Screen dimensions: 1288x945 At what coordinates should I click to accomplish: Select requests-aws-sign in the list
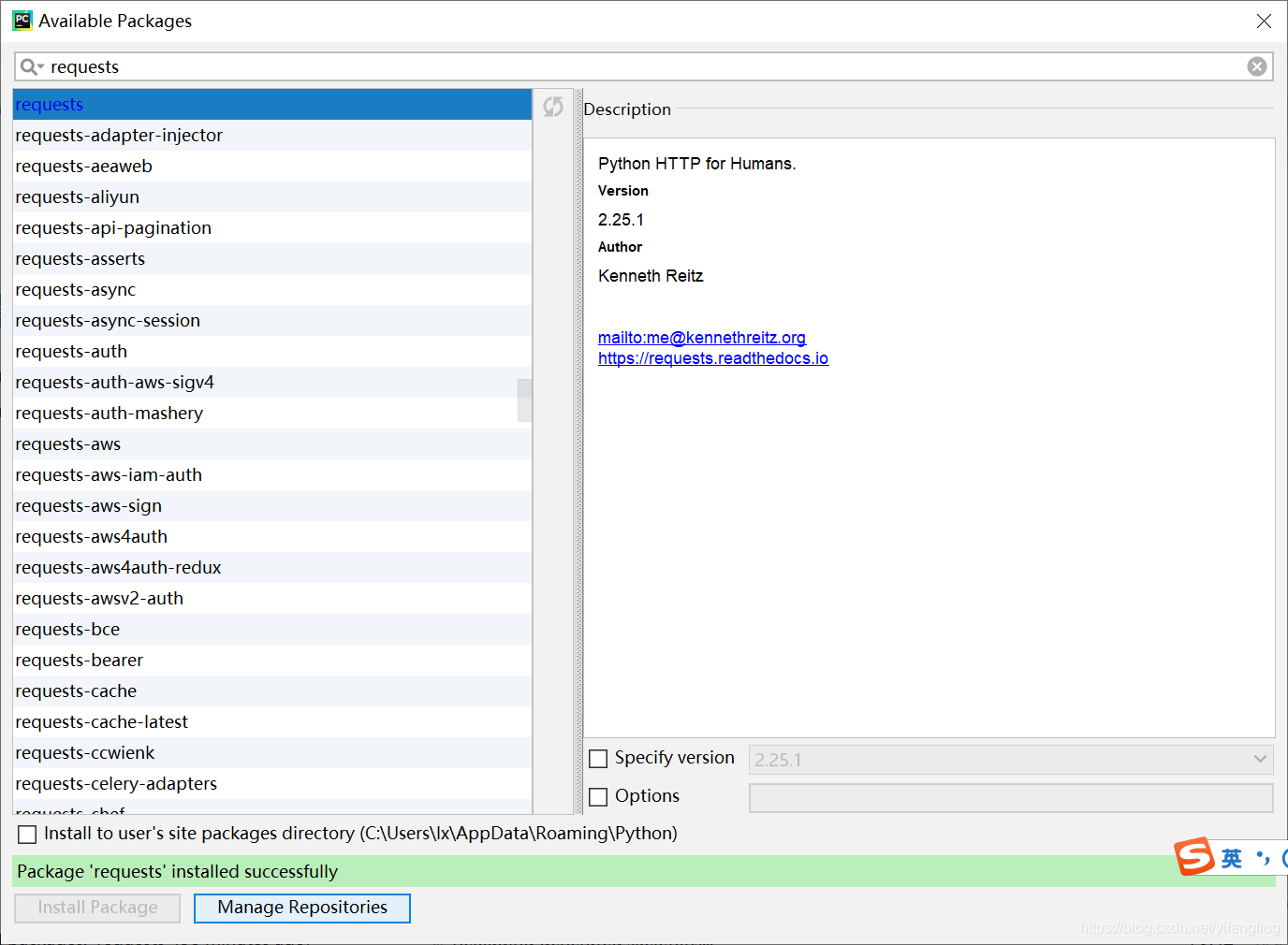272,505
